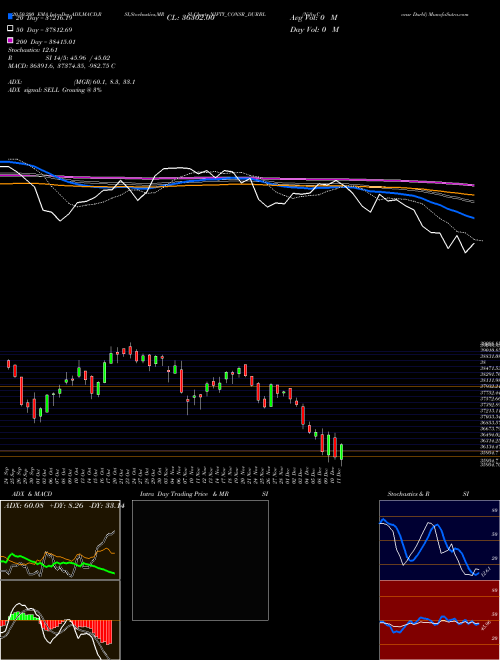The height and width of the screenshot is (660, 500).
Task: Click the 'ADX: 60.08 +DY: 8.26 -DY: 33.14' readout
Action: (63, 506)
